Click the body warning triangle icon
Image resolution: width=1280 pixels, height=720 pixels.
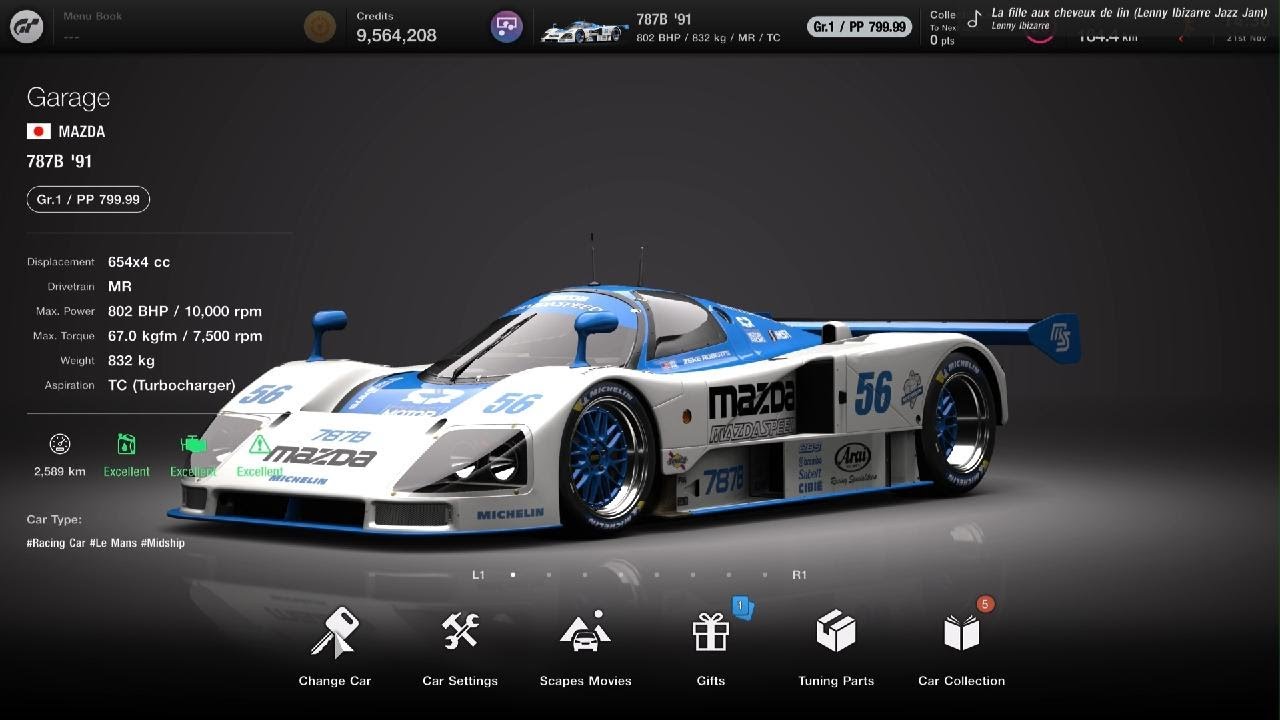pyautogui.click(x=260, y=444)
